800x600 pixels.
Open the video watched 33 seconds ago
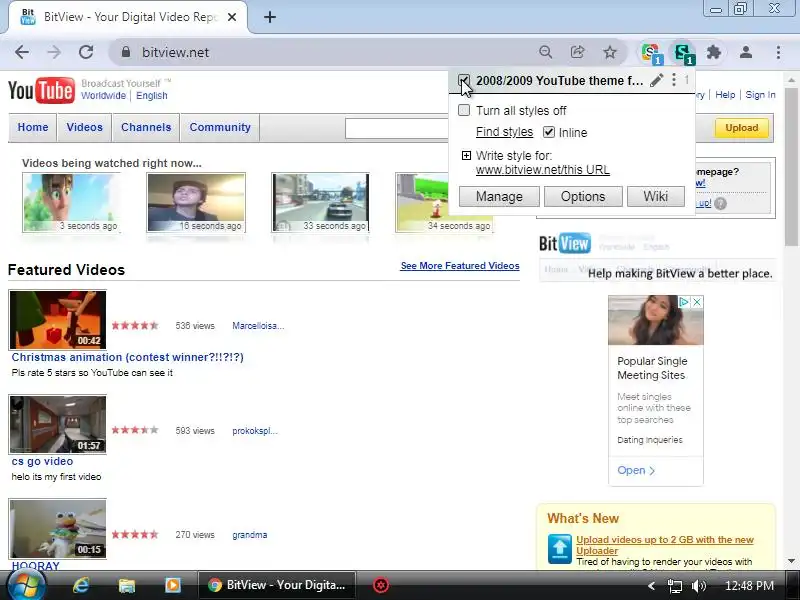click(x=320, y=202)
